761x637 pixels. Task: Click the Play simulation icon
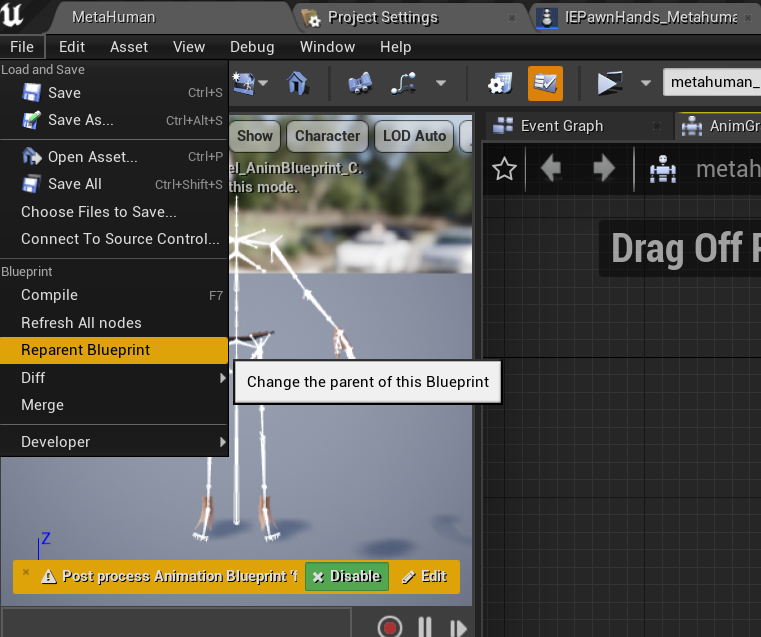pyautogui.click(x=610, y=83)
